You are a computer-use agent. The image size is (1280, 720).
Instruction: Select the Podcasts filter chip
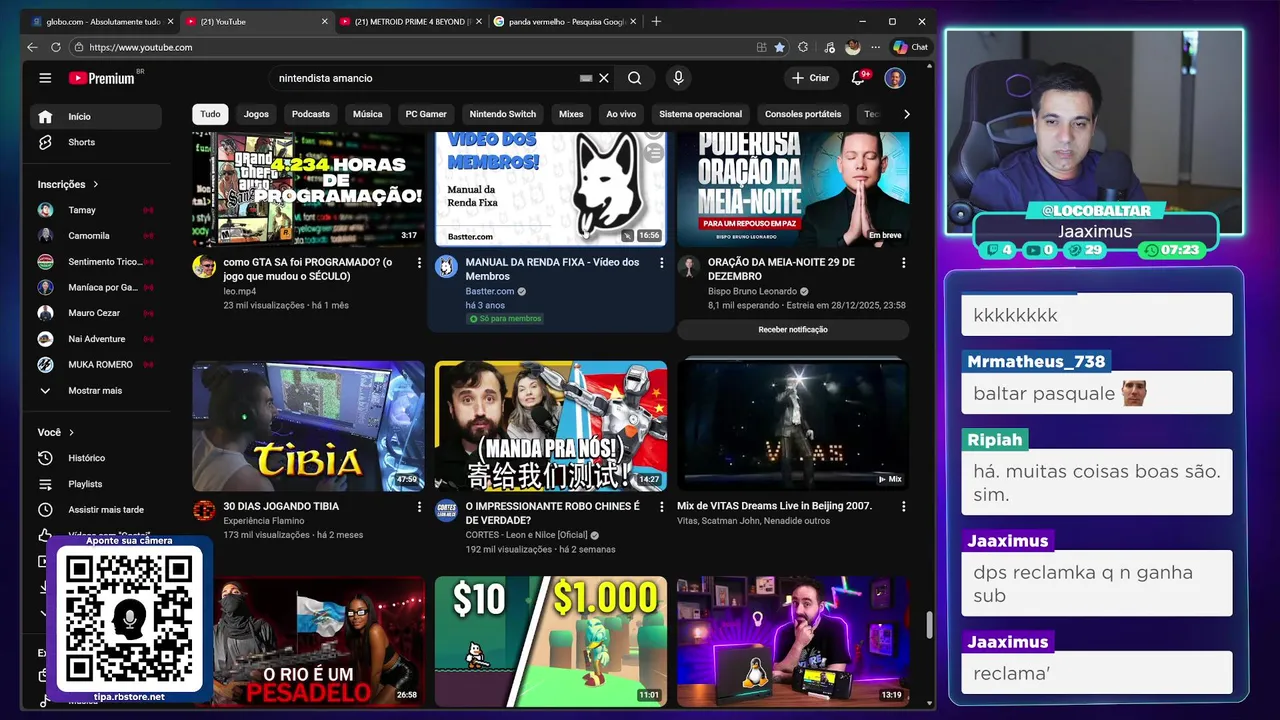coord(311,114)
